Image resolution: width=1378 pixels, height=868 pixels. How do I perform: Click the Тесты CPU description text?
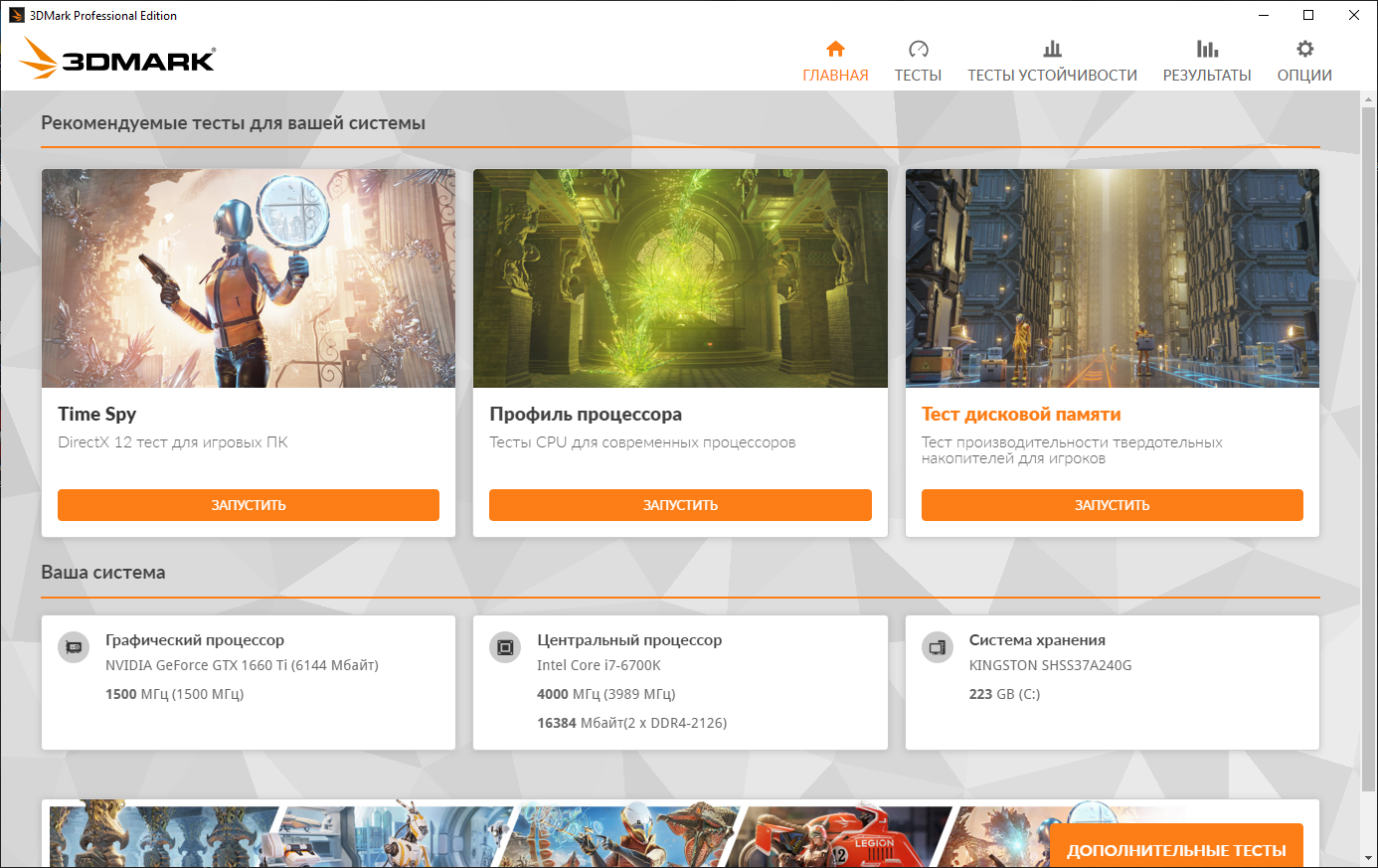point(642,442)
